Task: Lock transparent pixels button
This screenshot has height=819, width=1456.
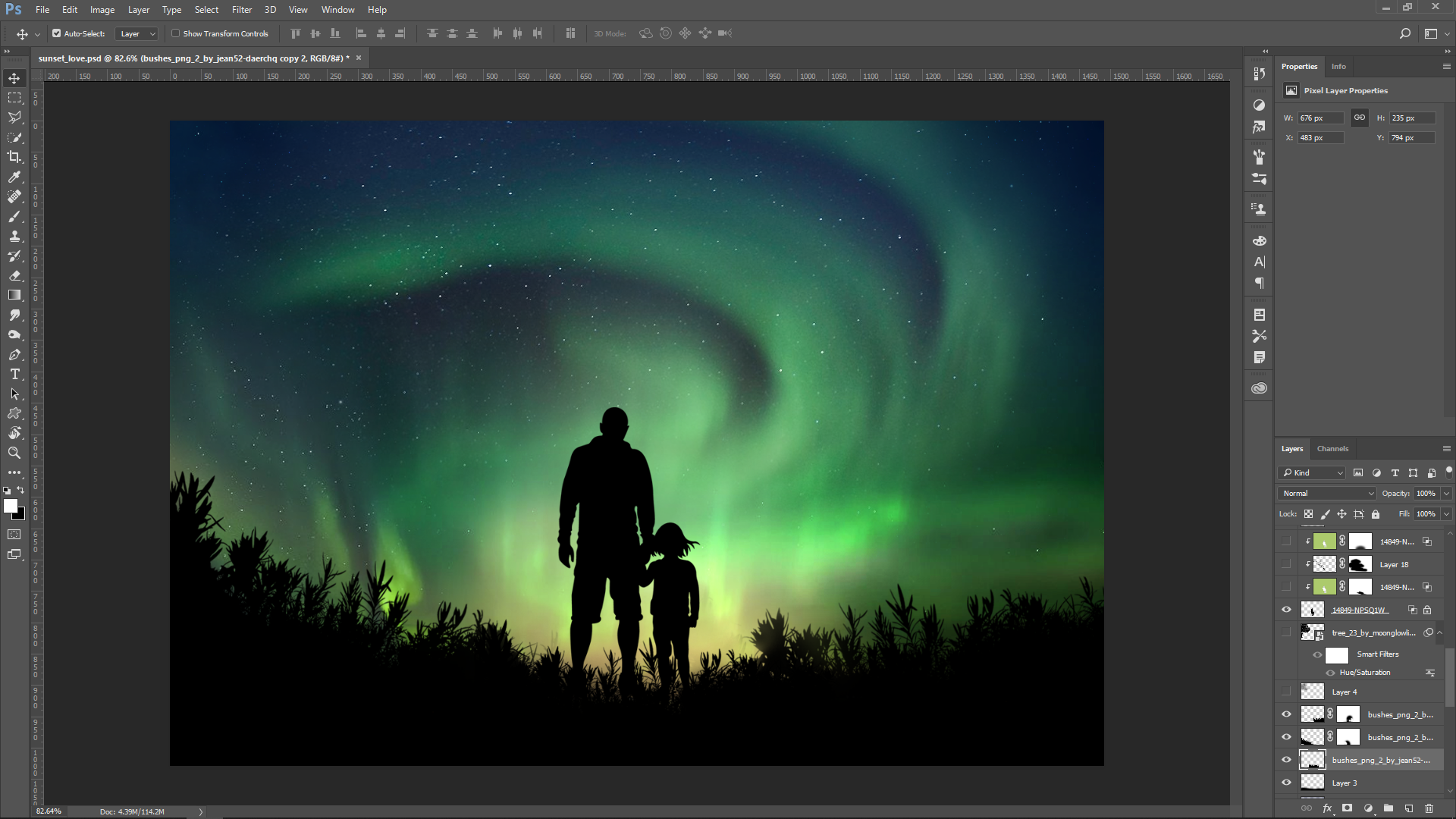Action: click(1308, 514)
